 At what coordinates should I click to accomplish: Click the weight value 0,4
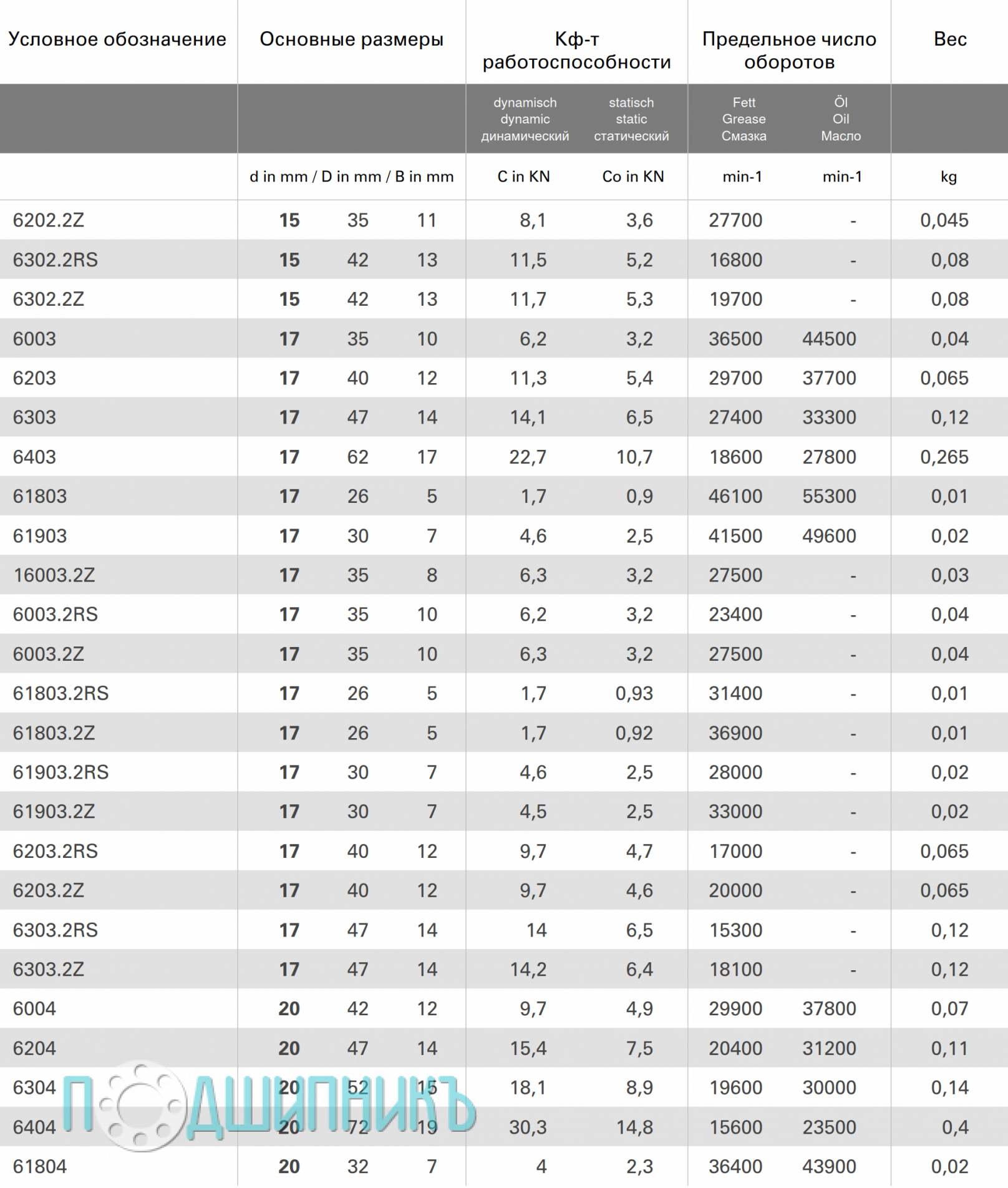point(956,1127)
